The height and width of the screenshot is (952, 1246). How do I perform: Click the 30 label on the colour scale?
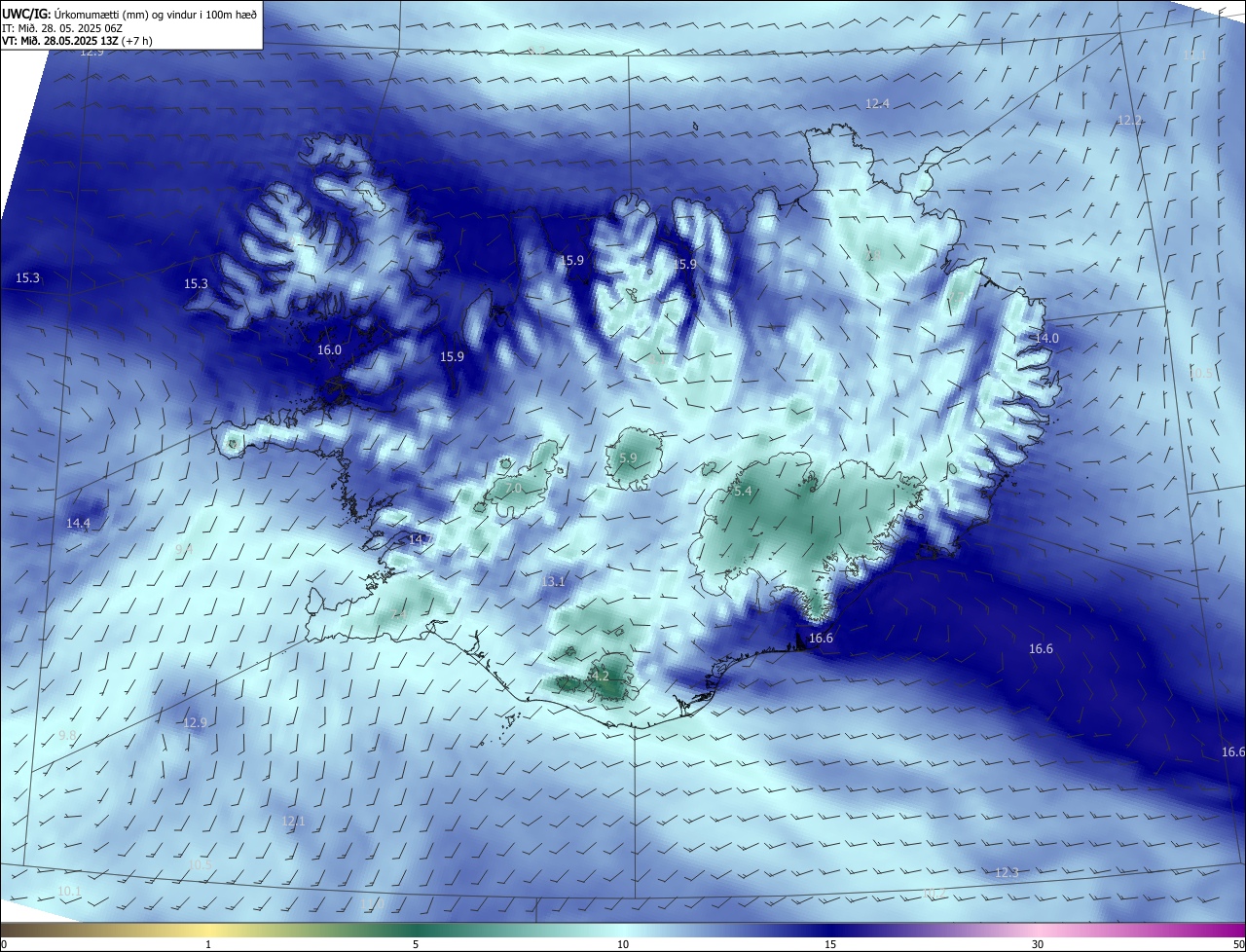(x=1038, y=945)
